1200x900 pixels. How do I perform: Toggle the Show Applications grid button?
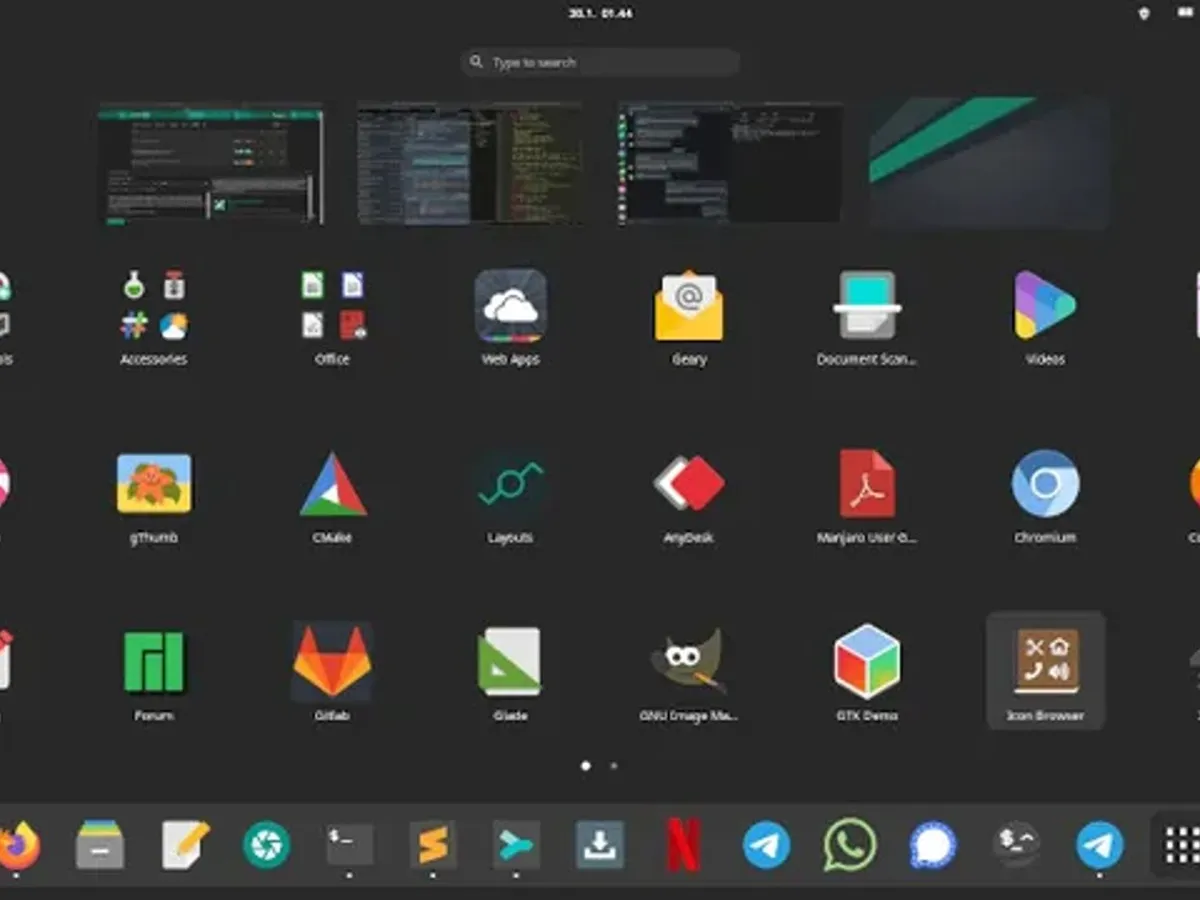pyautogui.click(x=1180, y=846)
